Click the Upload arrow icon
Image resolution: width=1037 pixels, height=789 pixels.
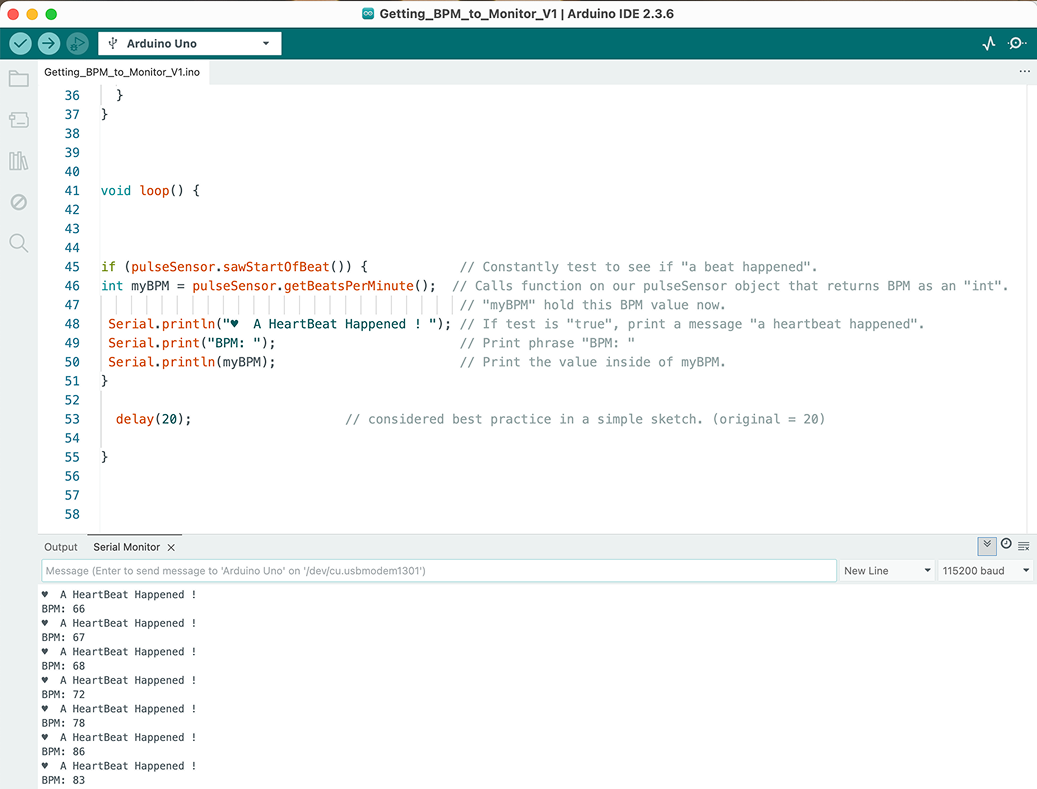point(48,43)
